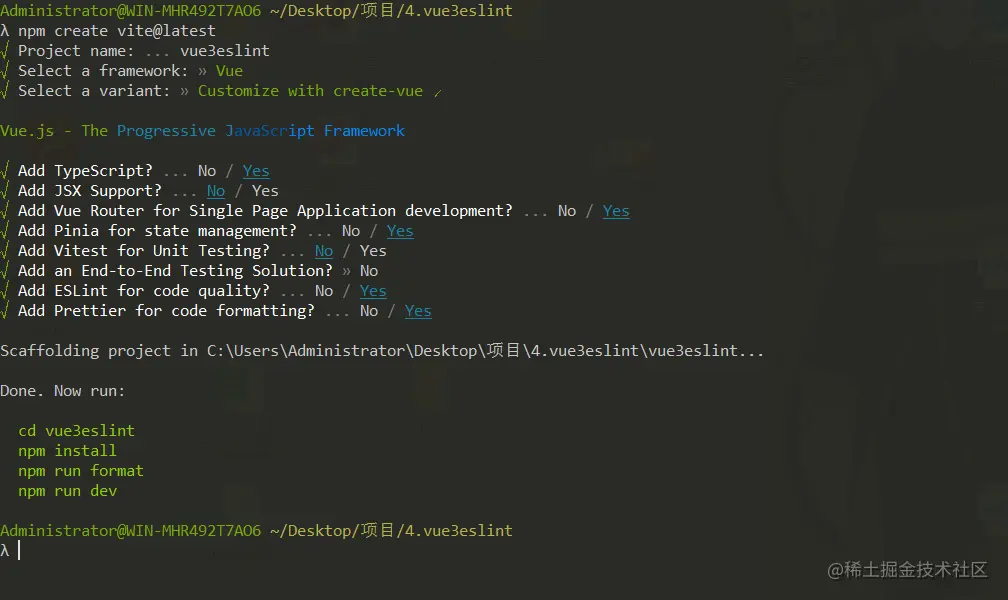Viewport: 1008px width, 600px height.
Task: Click the framework value 'Vue'
Action: click(230, 71)
